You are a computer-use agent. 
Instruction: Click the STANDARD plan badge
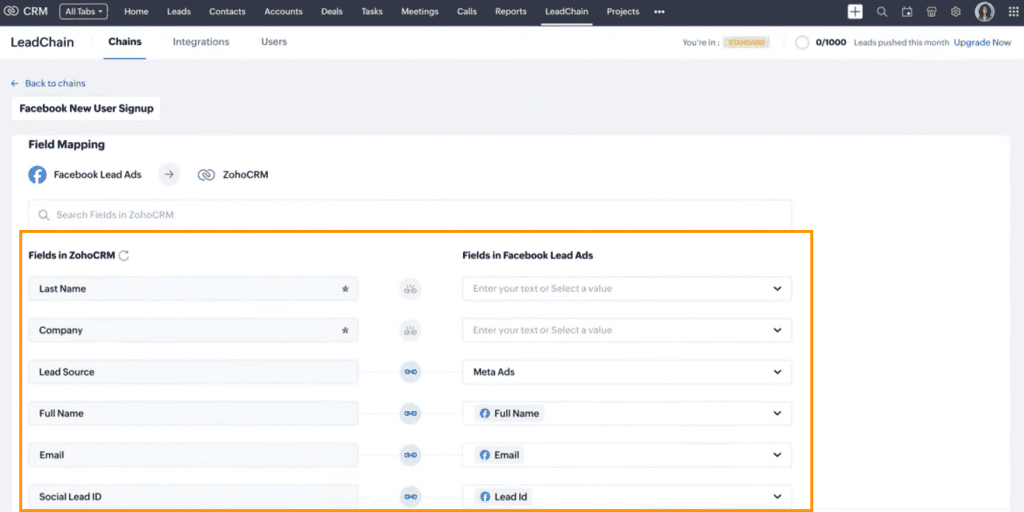click(746, 42)
